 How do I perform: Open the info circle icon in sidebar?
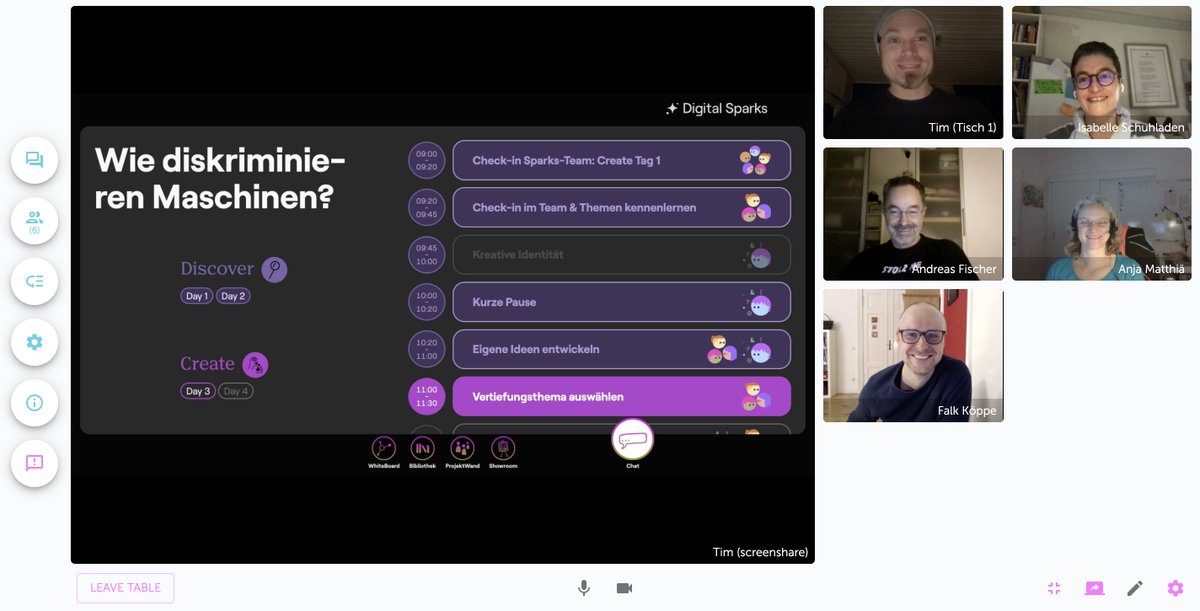pos(34,402)
